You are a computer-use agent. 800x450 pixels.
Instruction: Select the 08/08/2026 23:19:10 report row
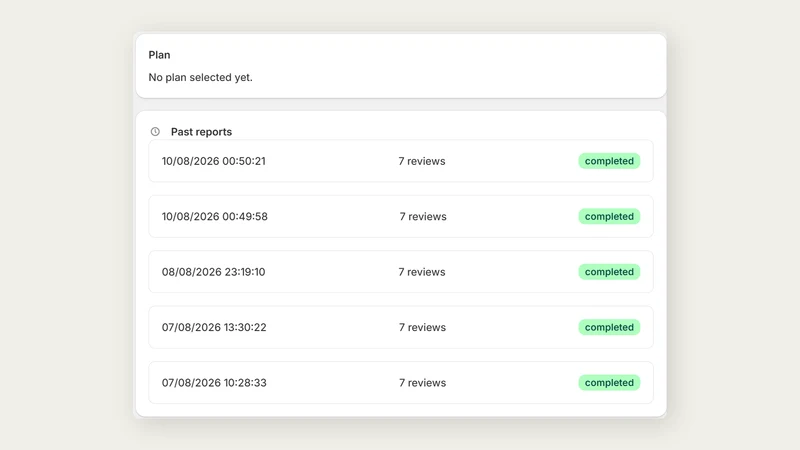tap(401, 271)
